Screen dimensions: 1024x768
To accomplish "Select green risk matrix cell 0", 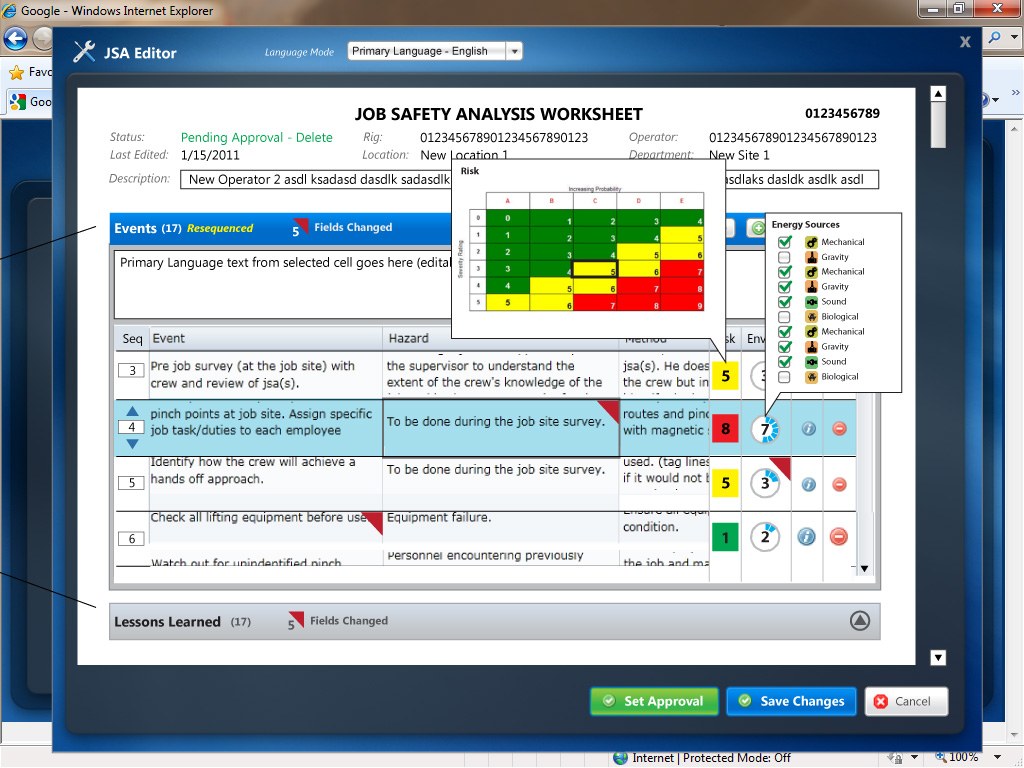I will pos(507,217).
